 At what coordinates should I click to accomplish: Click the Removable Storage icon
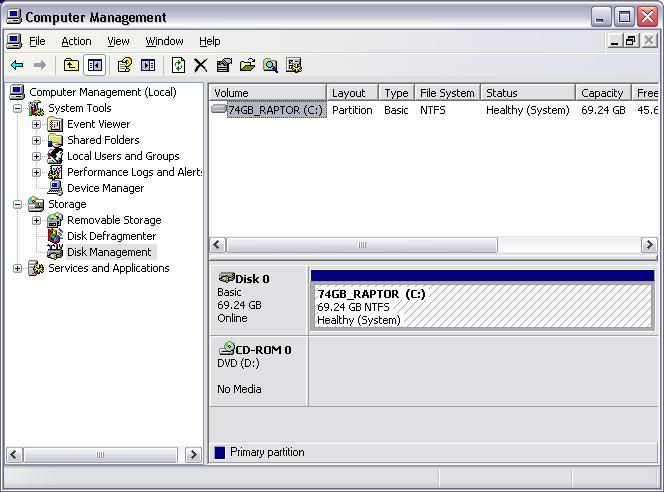point(55,220)
